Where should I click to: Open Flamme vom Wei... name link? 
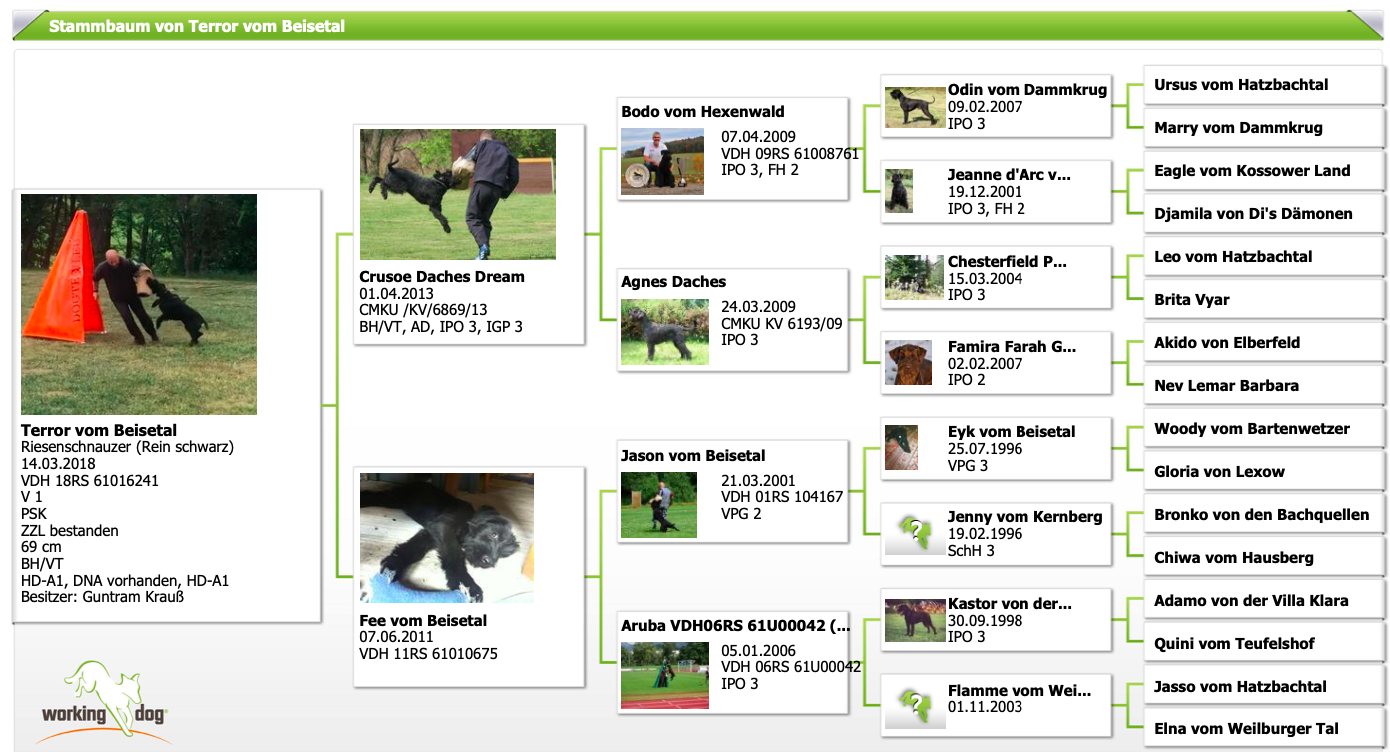(1019, 690)
